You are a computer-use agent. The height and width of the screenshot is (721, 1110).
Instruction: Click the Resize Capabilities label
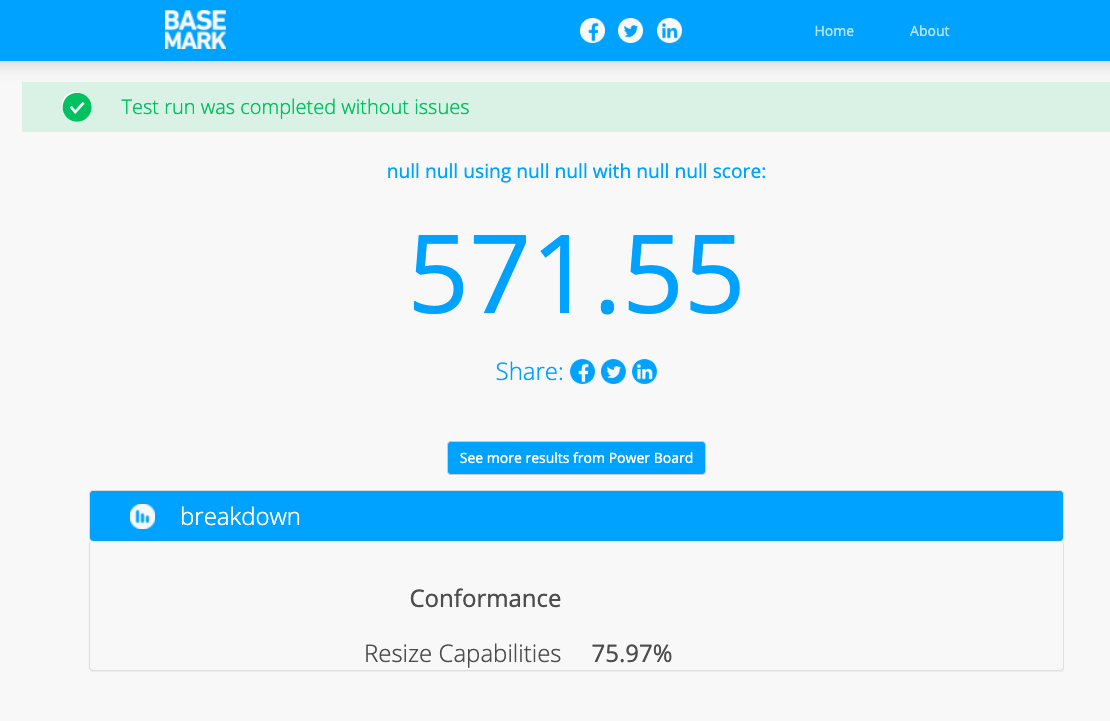(x=462, y=654)
